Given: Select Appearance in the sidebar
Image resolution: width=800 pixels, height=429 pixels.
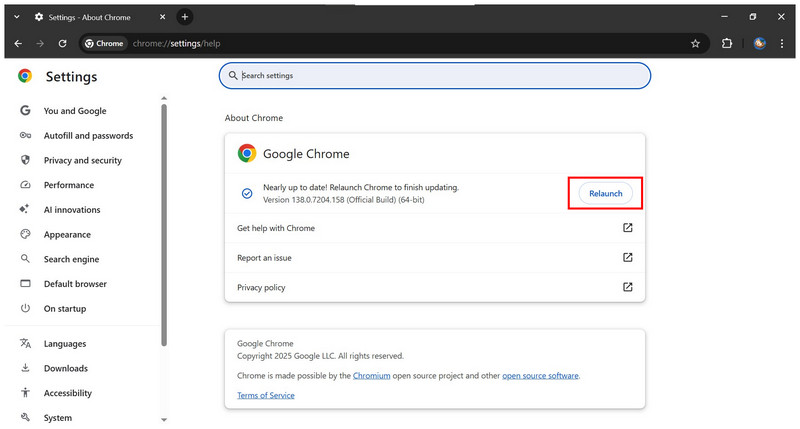Looking at the screenshot, I should 67,234.
